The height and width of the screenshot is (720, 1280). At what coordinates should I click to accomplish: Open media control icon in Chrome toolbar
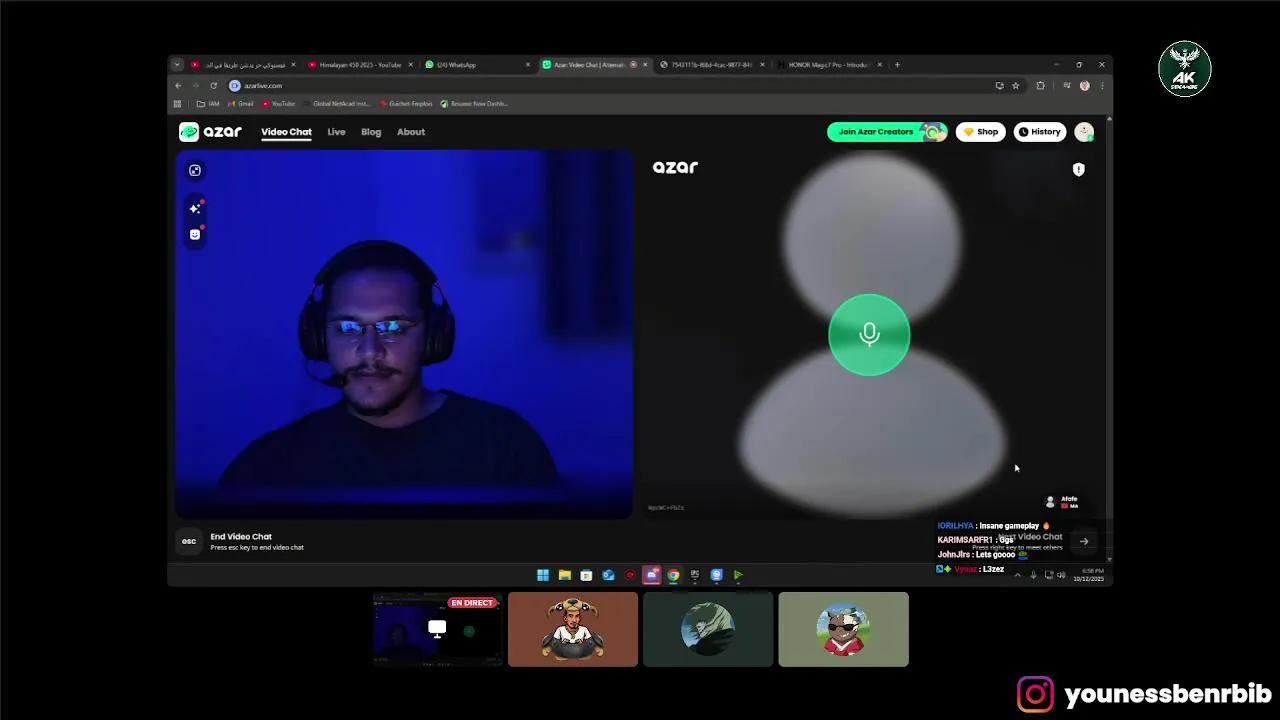pyautogui.click(x=1067, y=86)
